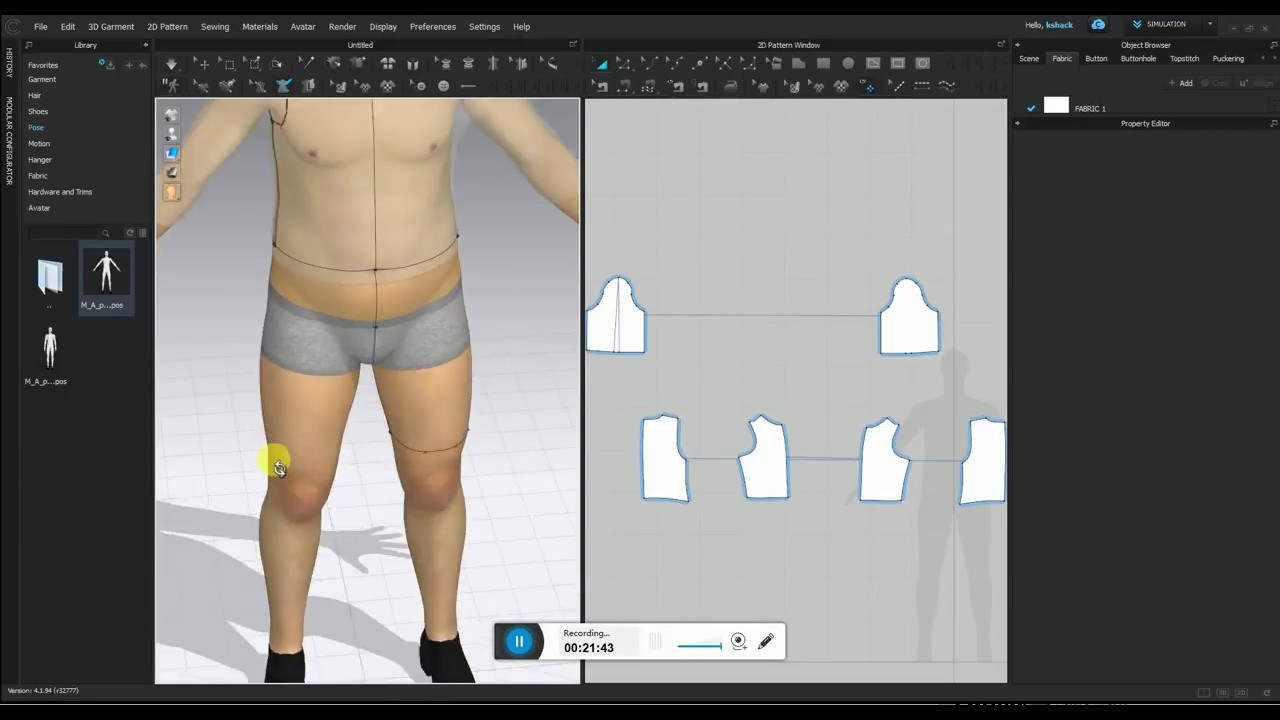Click the Simulate down-arrow icon in 3D toolbar
This screenshot has width=1280, height=720.
tap(171, 64)
